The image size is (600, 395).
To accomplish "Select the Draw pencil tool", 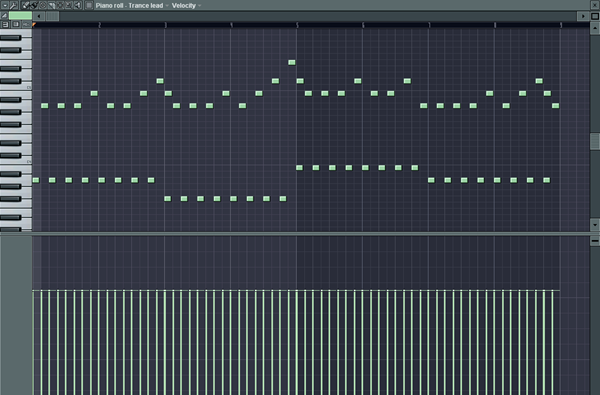I will (26, 5).
